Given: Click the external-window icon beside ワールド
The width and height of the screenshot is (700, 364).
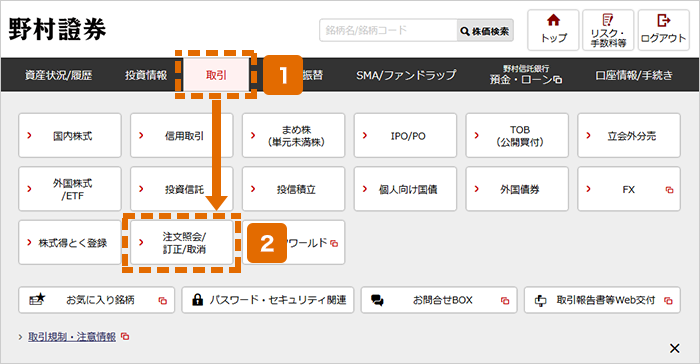Looking at the screenshot, I should [334, 243].
